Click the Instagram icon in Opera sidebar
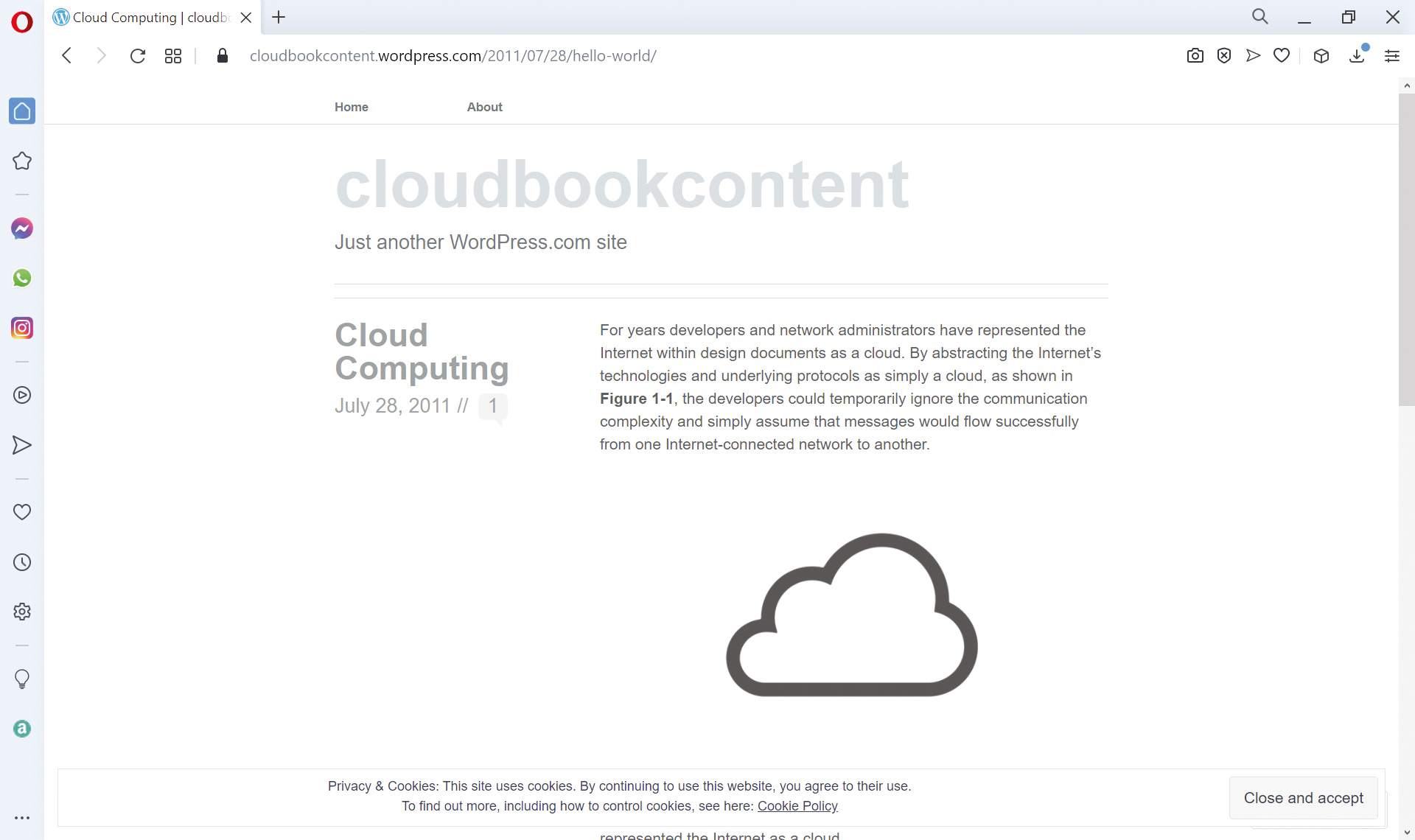The width and height of the screenshot is (1415, 840). 22,327
